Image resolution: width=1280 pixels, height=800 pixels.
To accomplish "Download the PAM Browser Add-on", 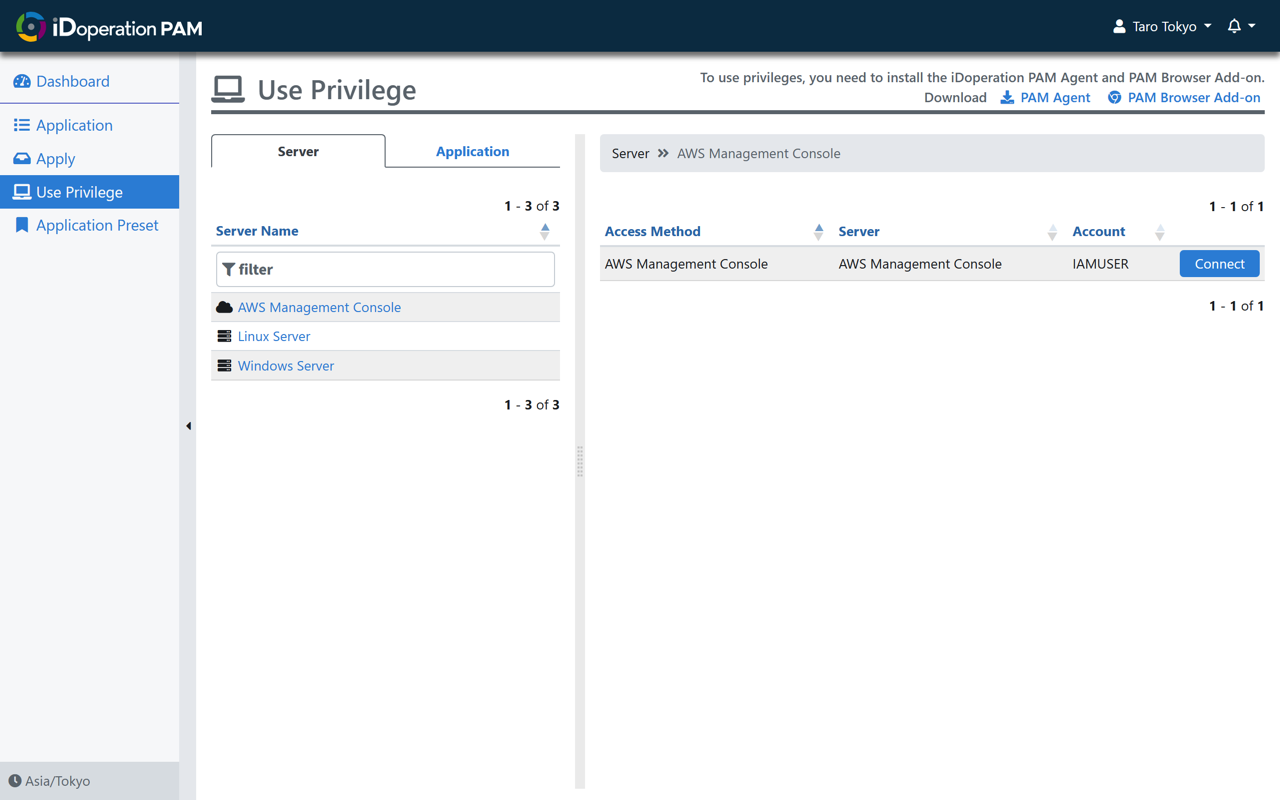I will (x=1184, y=97).
